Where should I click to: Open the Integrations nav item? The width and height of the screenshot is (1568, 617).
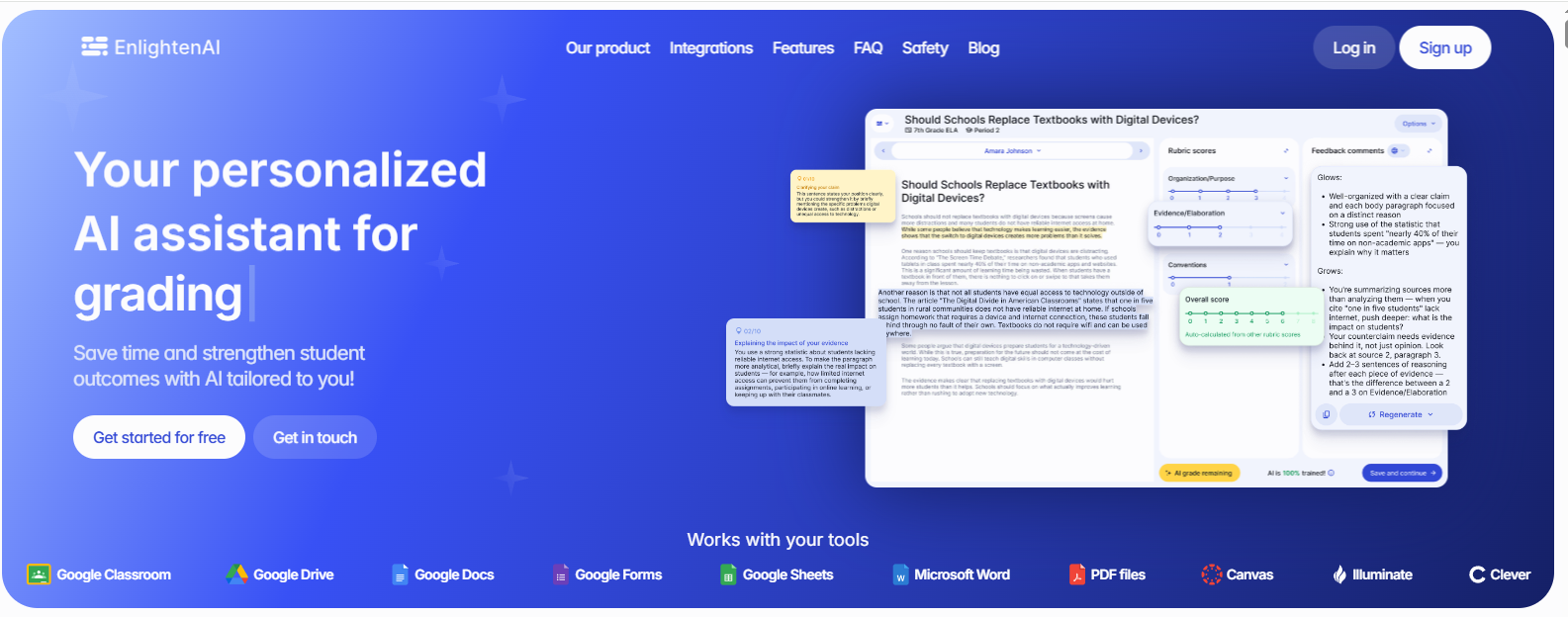710,47
